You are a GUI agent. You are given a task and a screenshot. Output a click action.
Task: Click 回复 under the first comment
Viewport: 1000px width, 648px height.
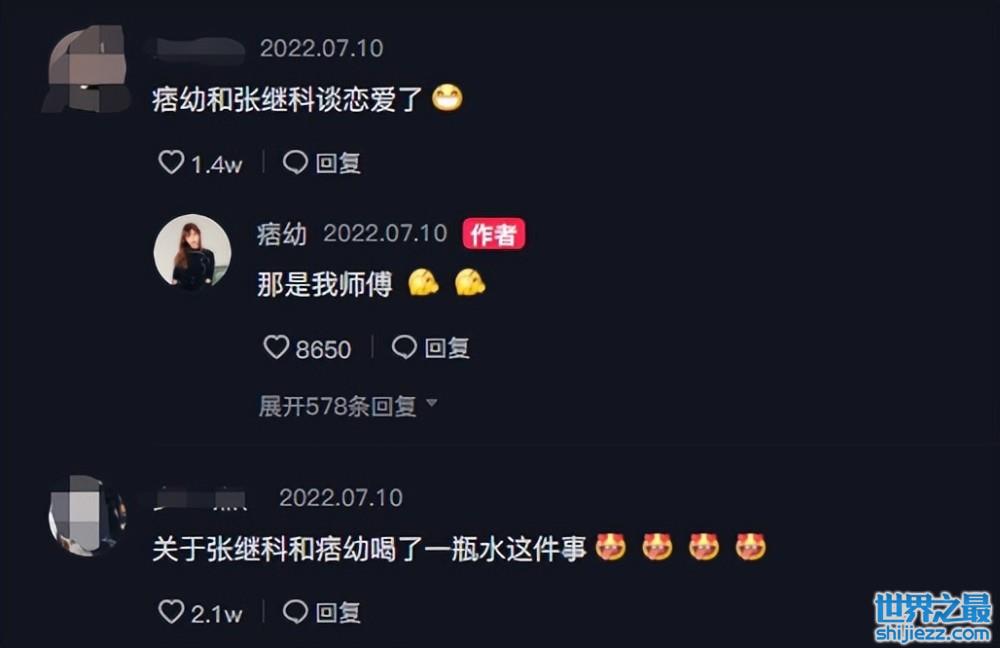[339, 163]
